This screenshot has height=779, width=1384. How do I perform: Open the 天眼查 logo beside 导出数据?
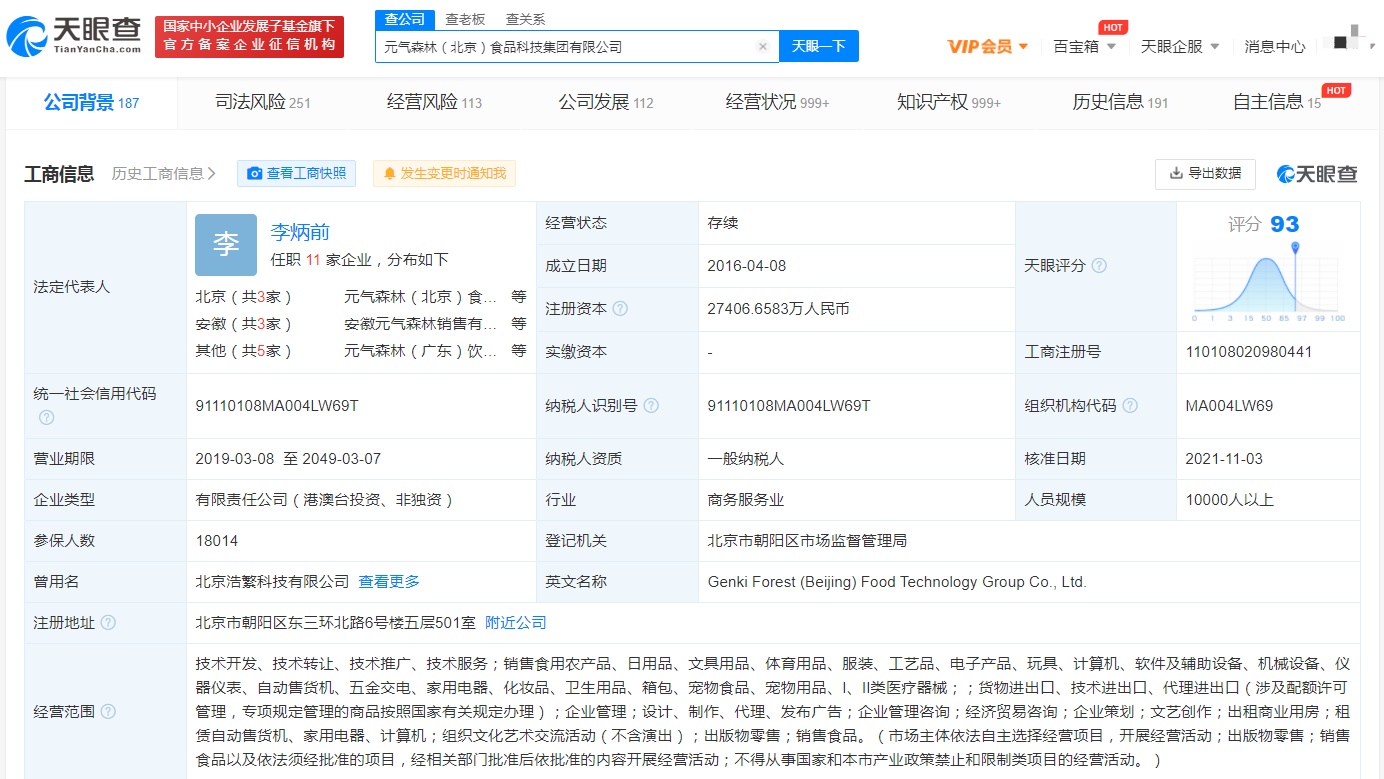1317,174
